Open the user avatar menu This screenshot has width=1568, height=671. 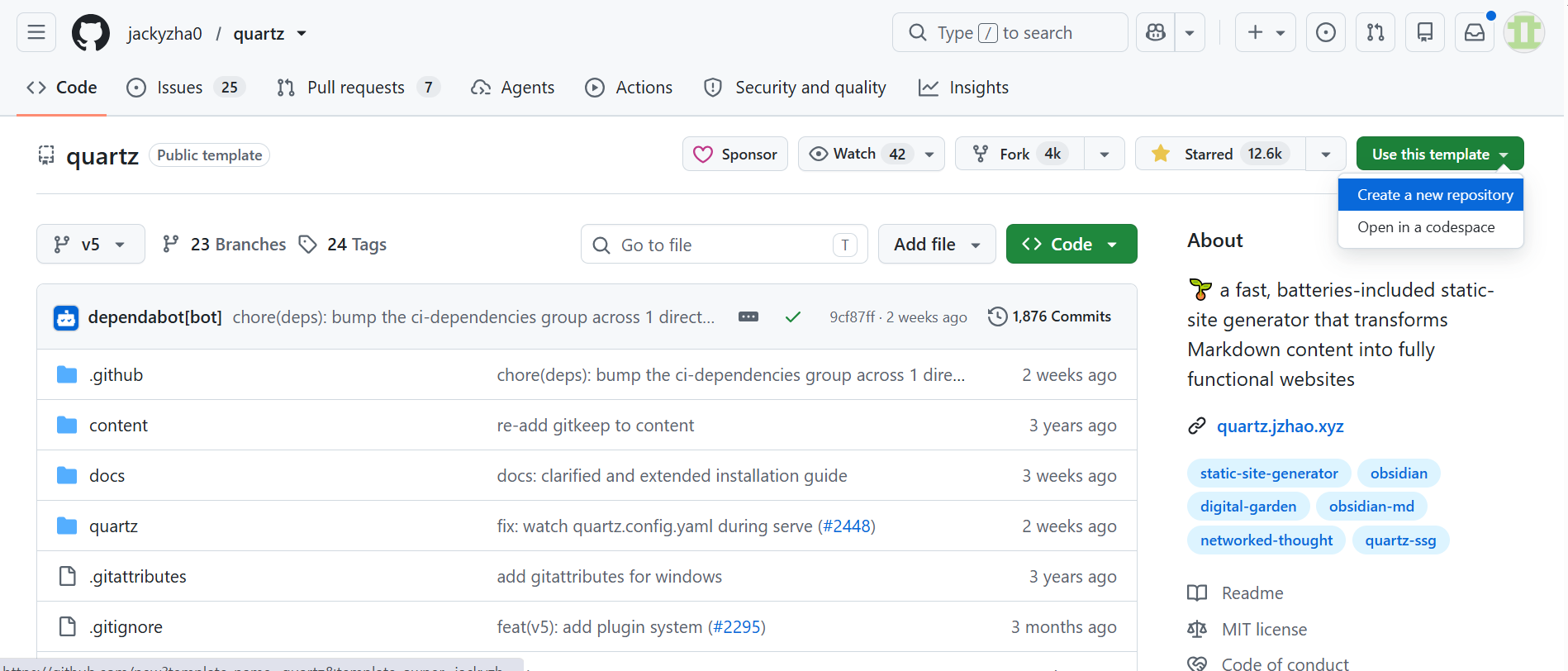click(x=1524, y=32)
